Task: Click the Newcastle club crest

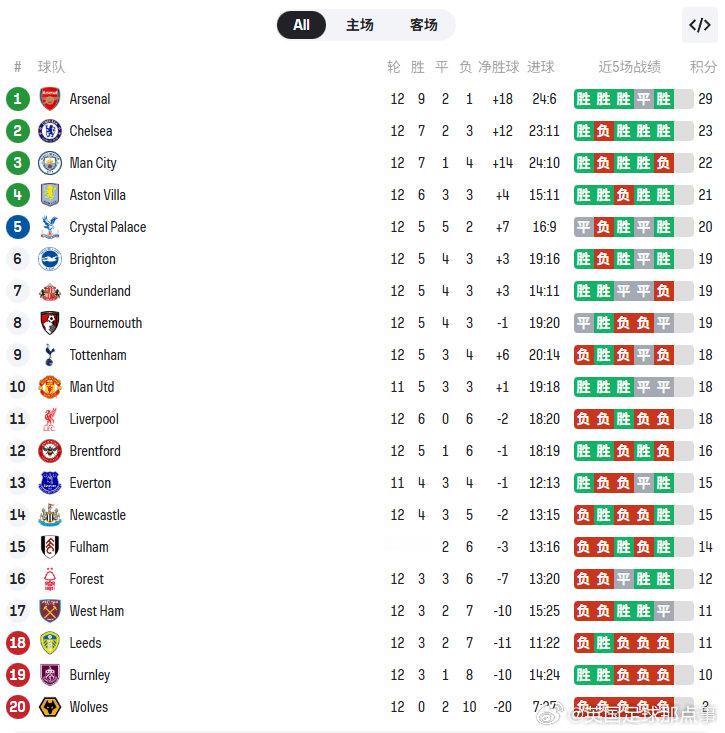Action: tap(50, 515)
